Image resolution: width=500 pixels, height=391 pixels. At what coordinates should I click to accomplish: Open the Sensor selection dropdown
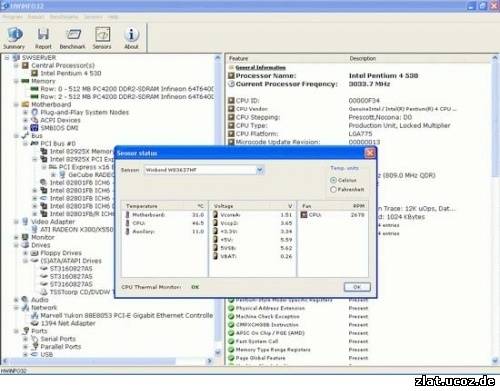(260, 170)
